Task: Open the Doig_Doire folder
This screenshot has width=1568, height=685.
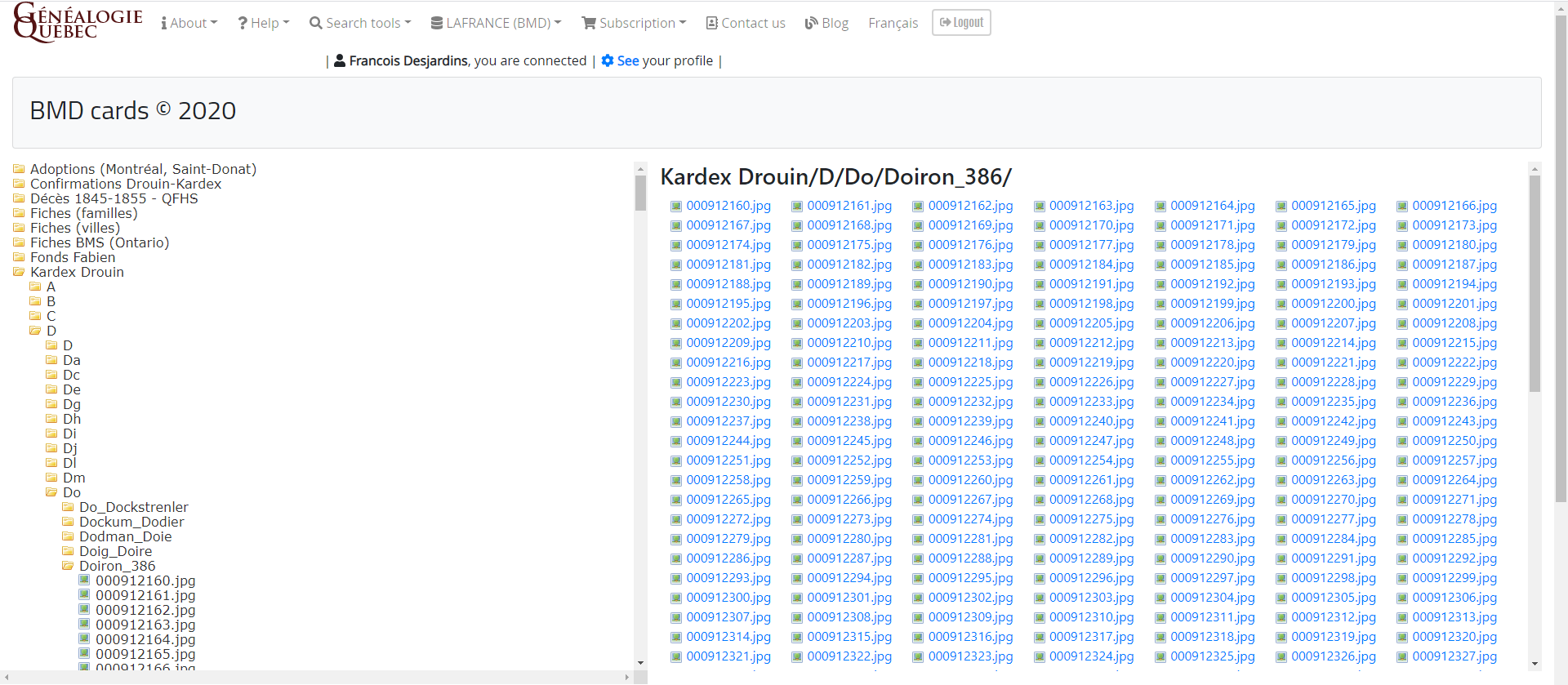Action: [115, 551]
